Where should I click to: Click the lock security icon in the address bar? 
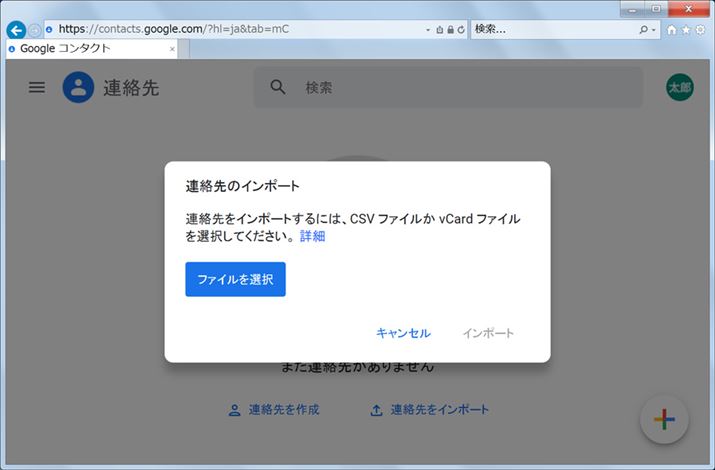[x=450, y=30]
